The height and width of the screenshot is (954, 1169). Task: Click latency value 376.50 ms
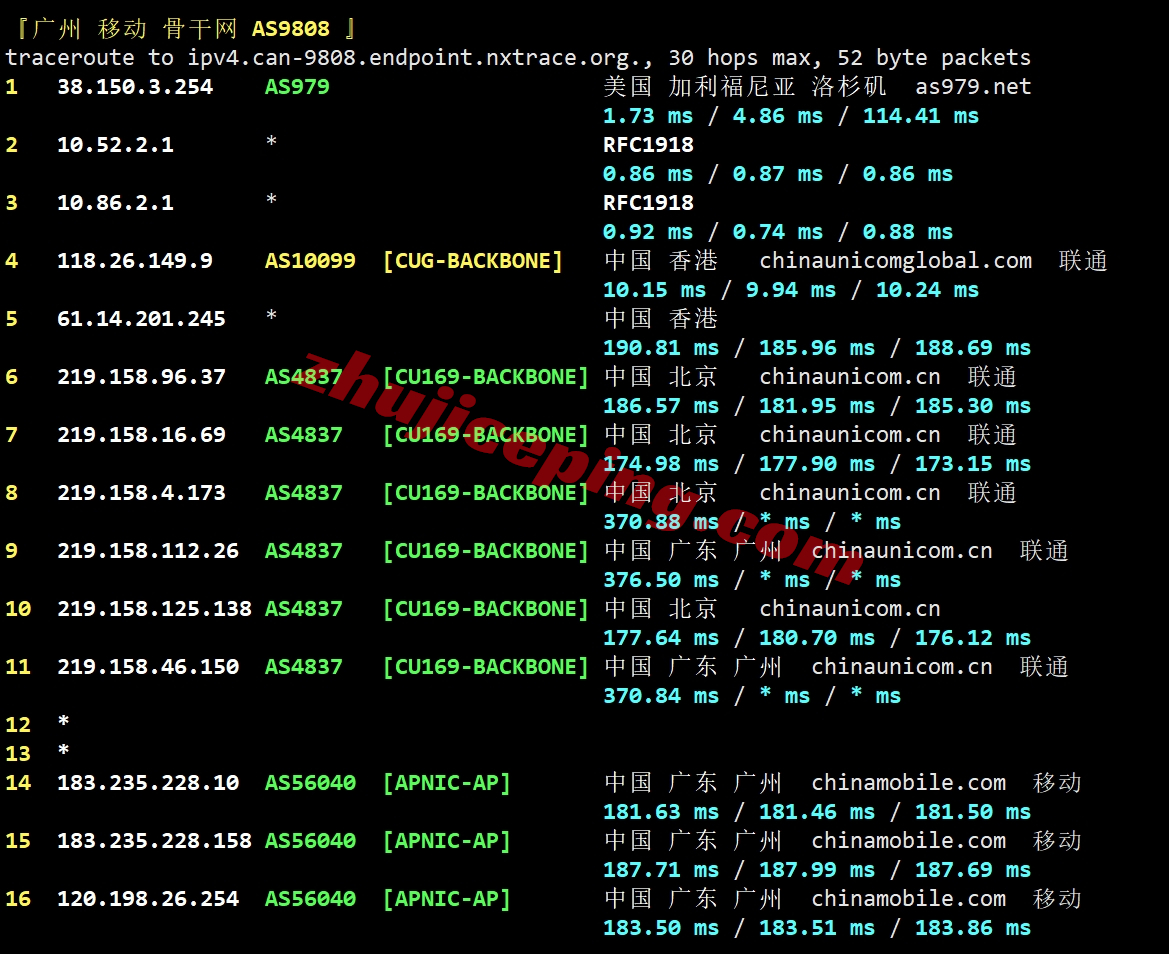(x=661, y=581)
